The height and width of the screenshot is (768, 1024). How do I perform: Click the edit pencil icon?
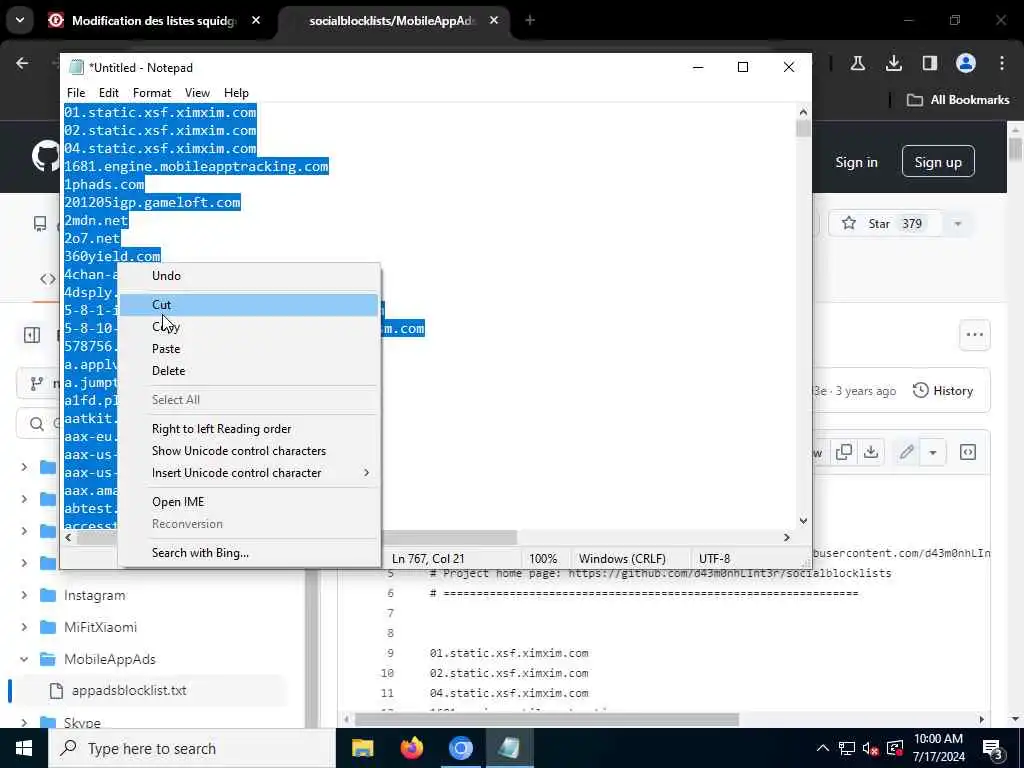pos(906,452)
